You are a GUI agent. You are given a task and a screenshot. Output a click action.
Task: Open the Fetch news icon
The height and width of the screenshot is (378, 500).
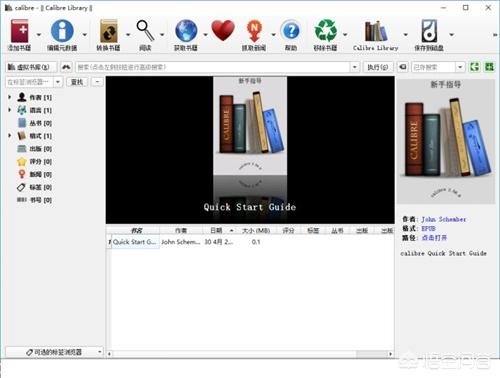point(254,31)
